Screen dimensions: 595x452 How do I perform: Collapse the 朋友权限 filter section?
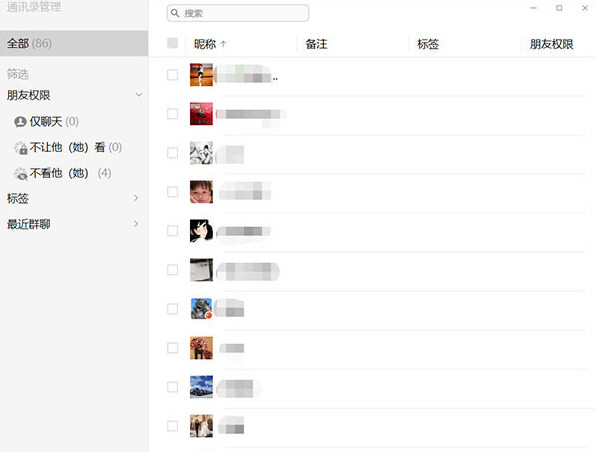139,94
